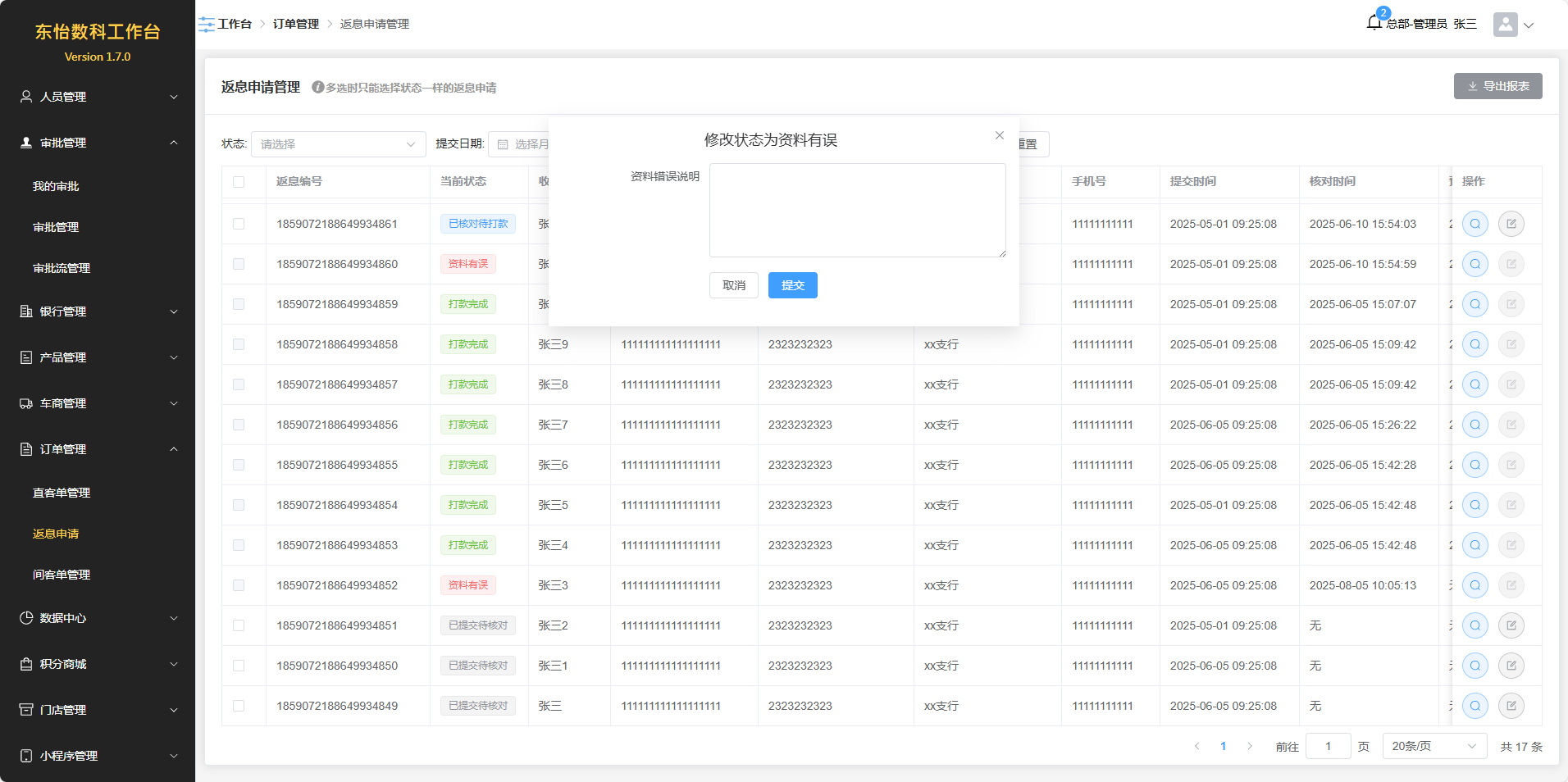
Task: Click the 提交 button in dialog
Action: 792,285
